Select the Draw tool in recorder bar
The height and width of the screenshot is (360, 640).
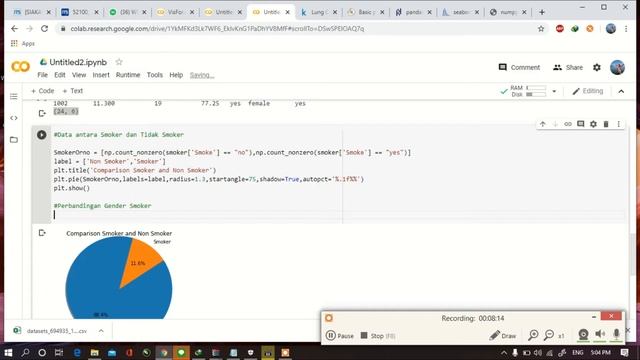pos(503,336)
